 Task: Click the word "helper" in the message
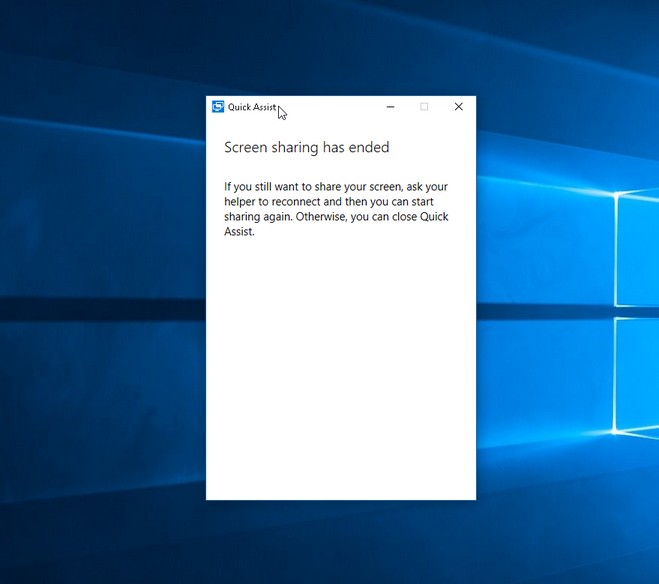241,201
